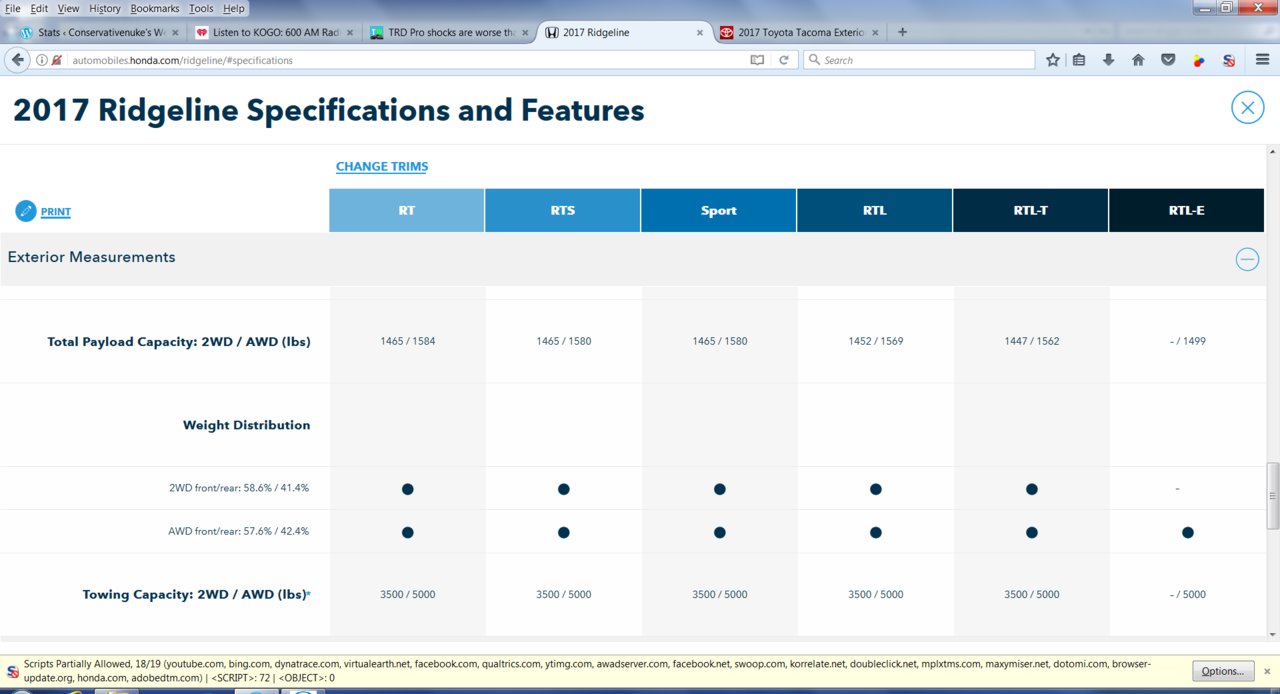Image resolution: width=1280 pixels, height=694 pixels.
Task: Click the scrollbar up arrow
Action: (x=1273, y=151)
